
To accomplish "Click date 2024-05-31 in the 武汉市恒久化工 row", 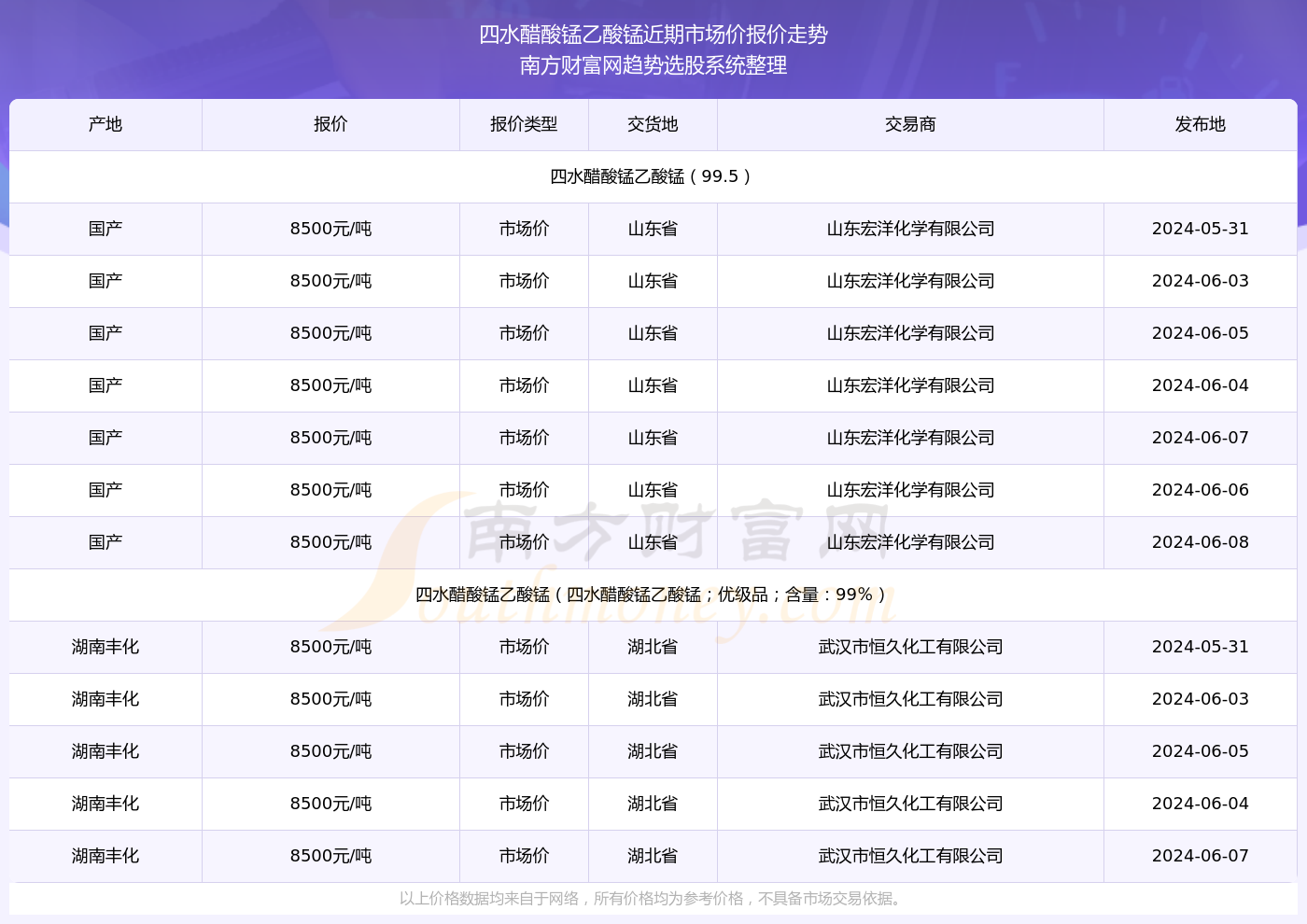I will (1201, 647).
